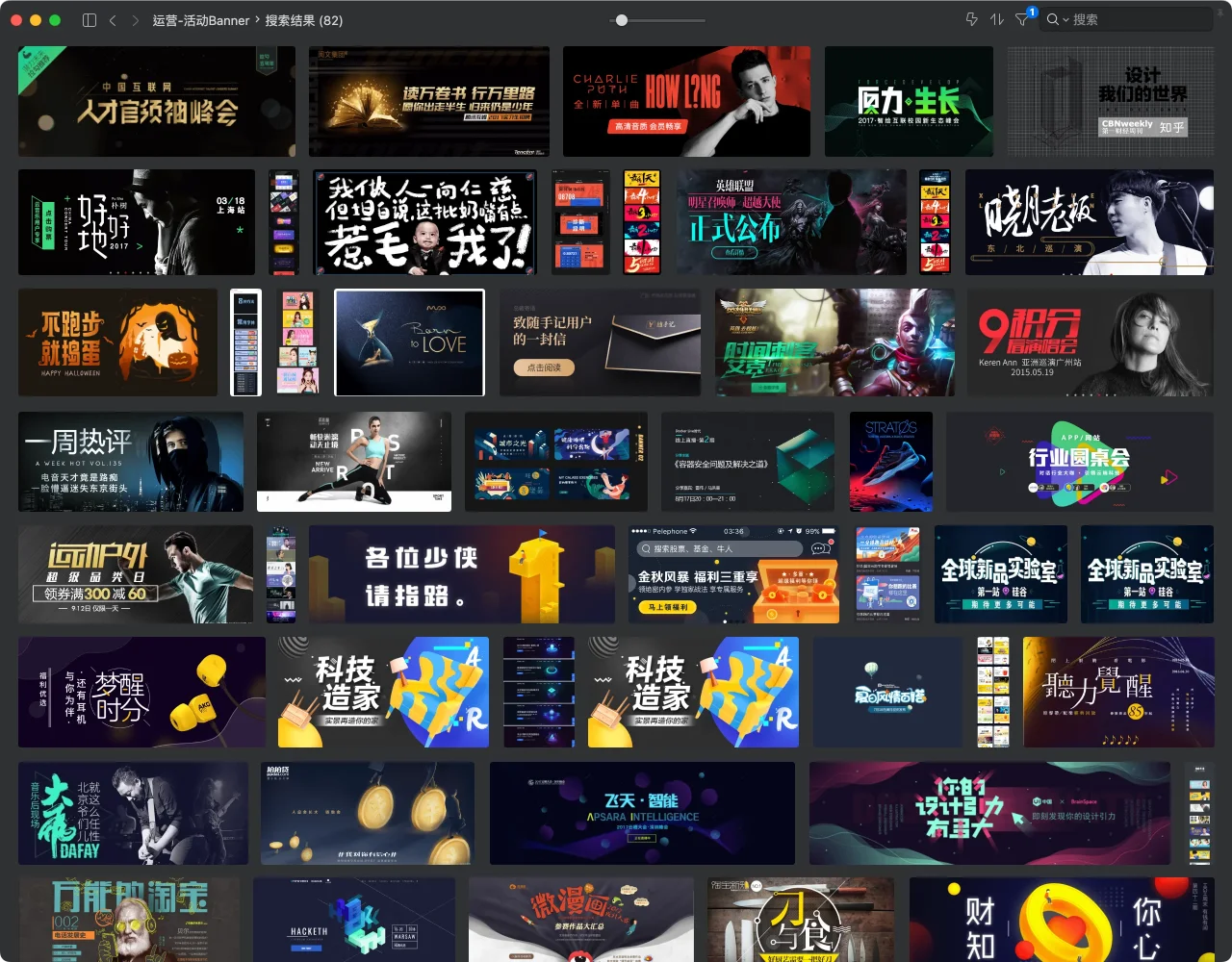Go forward with the right arrow

[135, 20]
